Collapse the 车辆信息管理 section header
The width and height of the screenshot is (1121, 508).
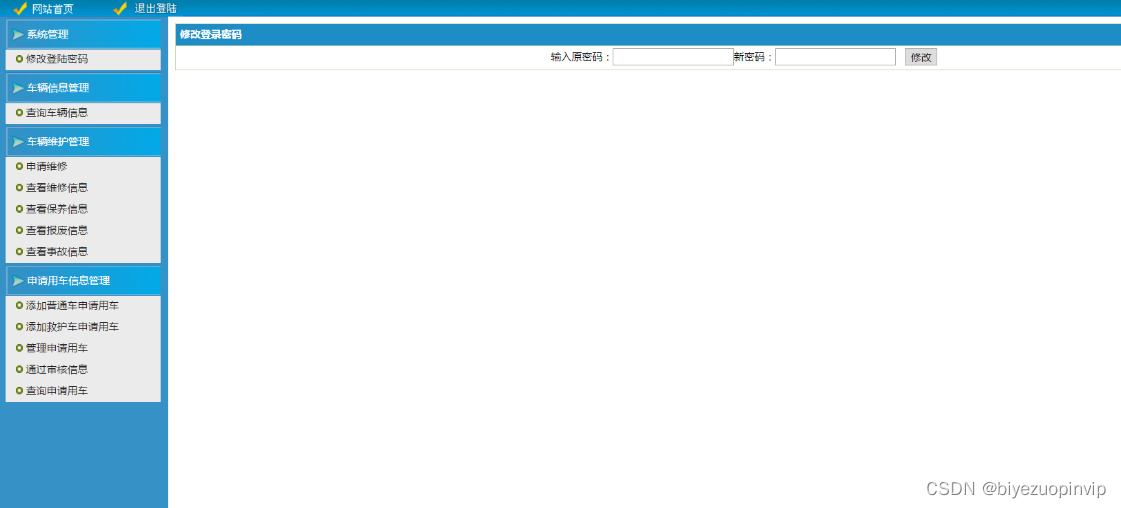tap(84, 88)
